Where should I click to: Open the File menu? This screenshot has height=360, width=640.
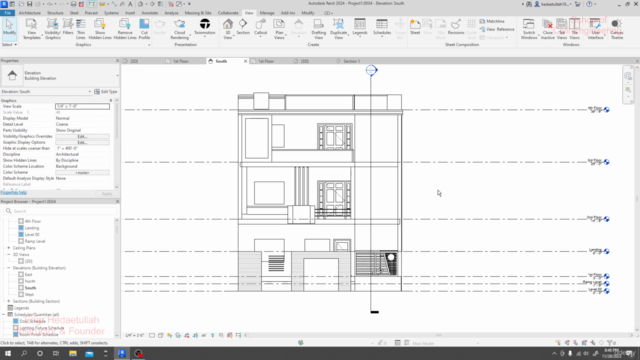click(7, 13)
